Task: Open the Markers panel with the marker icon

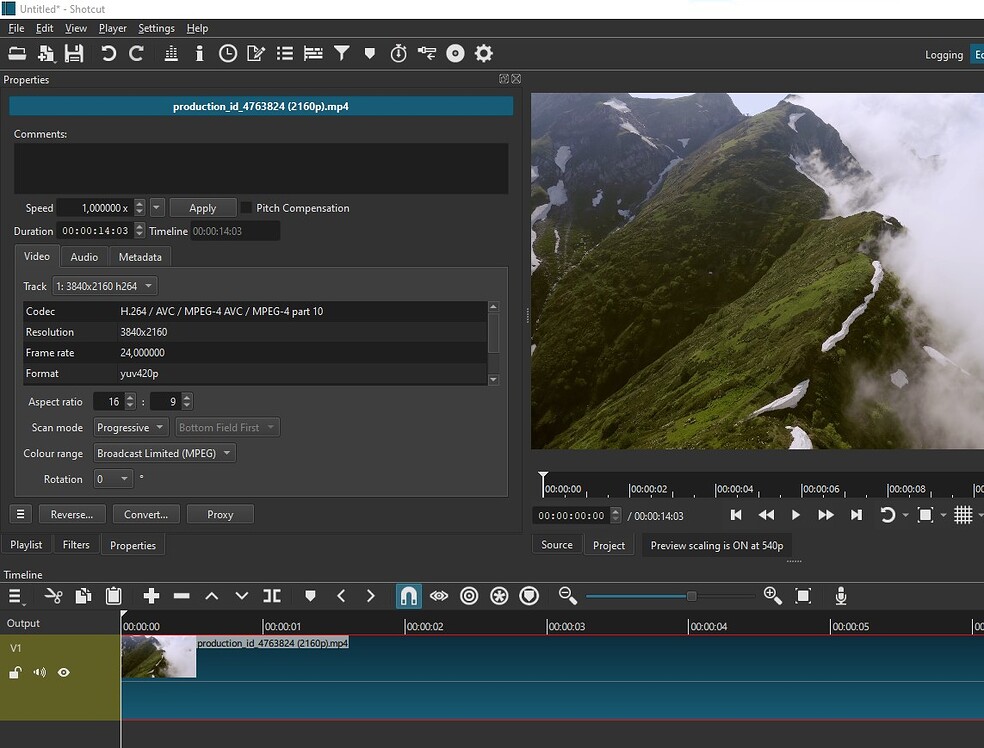Action: pos(370,53)
